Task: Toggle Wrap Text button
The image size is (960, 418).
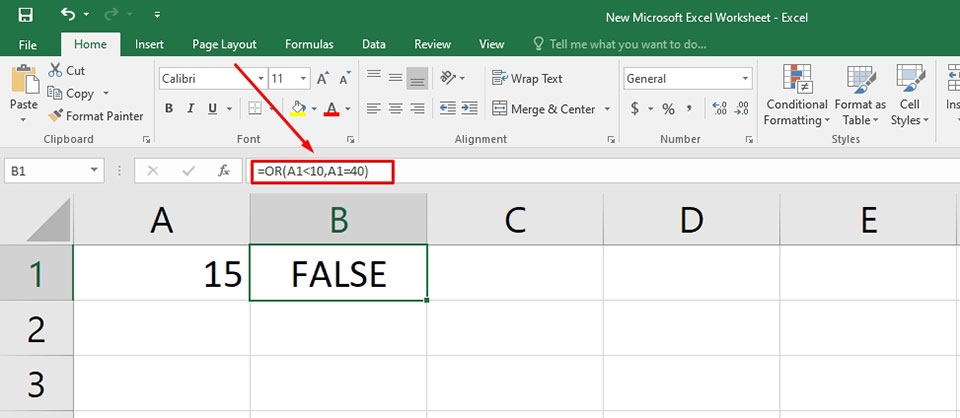Action: click(x=527, y=78)
